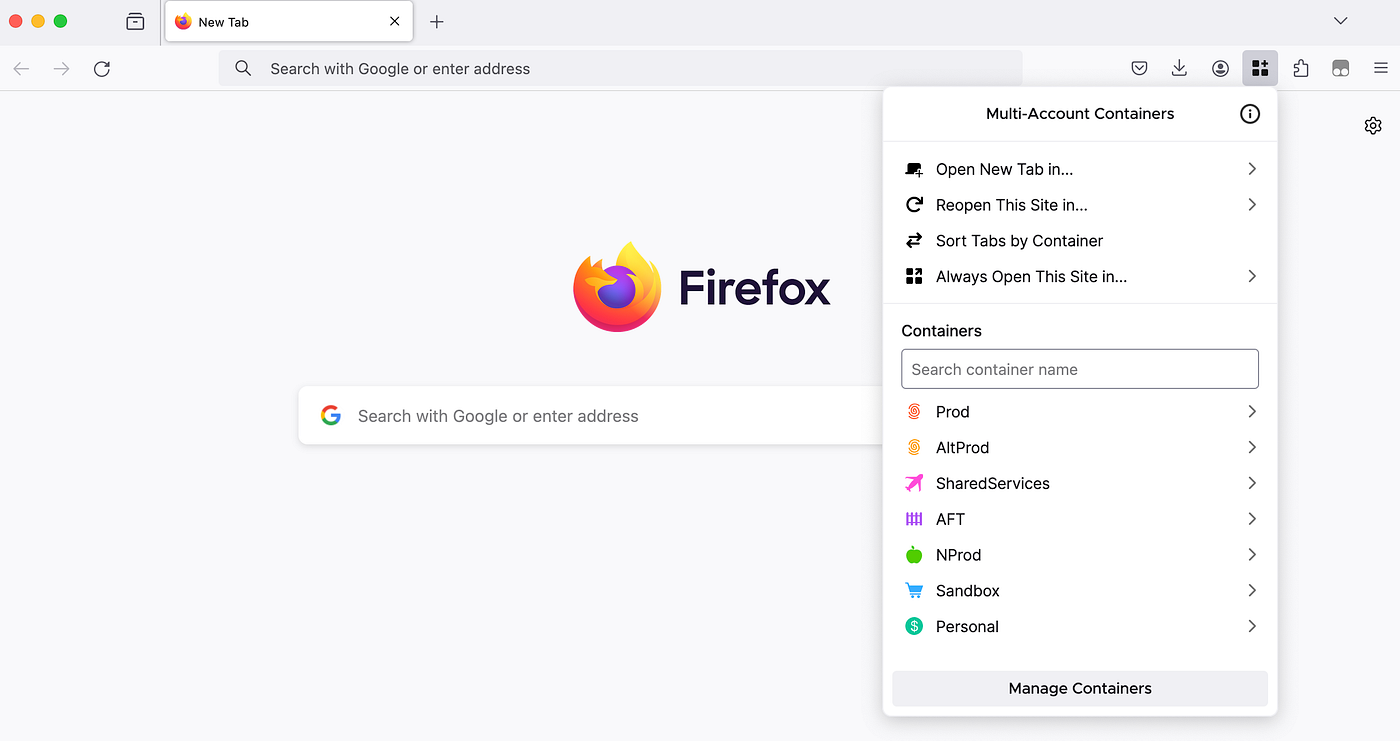Expand the Personal container chevron

(x=1252, y=627)
